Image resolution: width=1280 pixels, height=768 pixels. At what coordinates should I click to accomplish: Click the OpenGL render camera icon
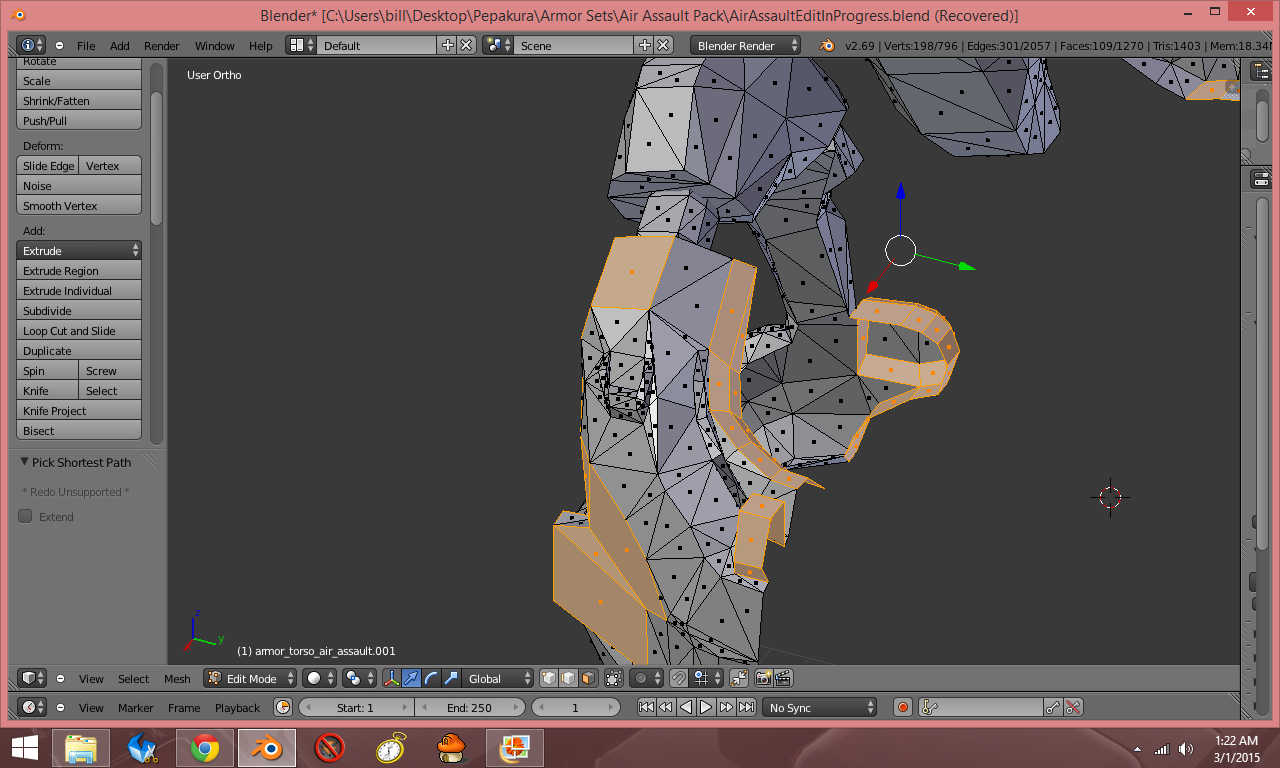[763, 678]
